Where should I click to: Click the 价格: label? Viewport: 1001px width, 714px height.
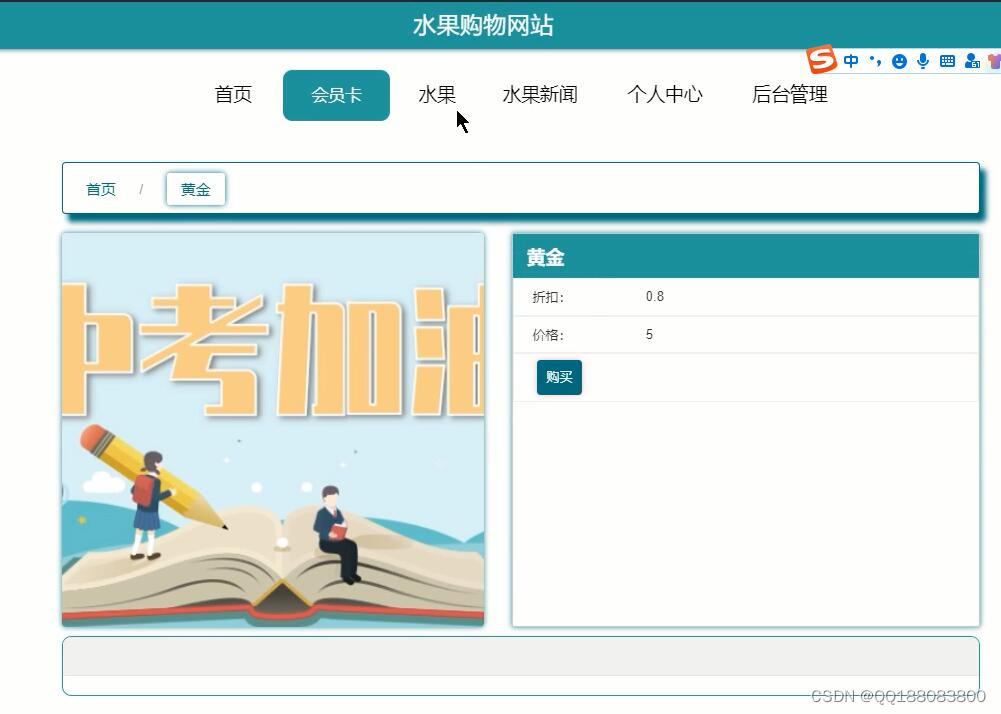(548, 335)
